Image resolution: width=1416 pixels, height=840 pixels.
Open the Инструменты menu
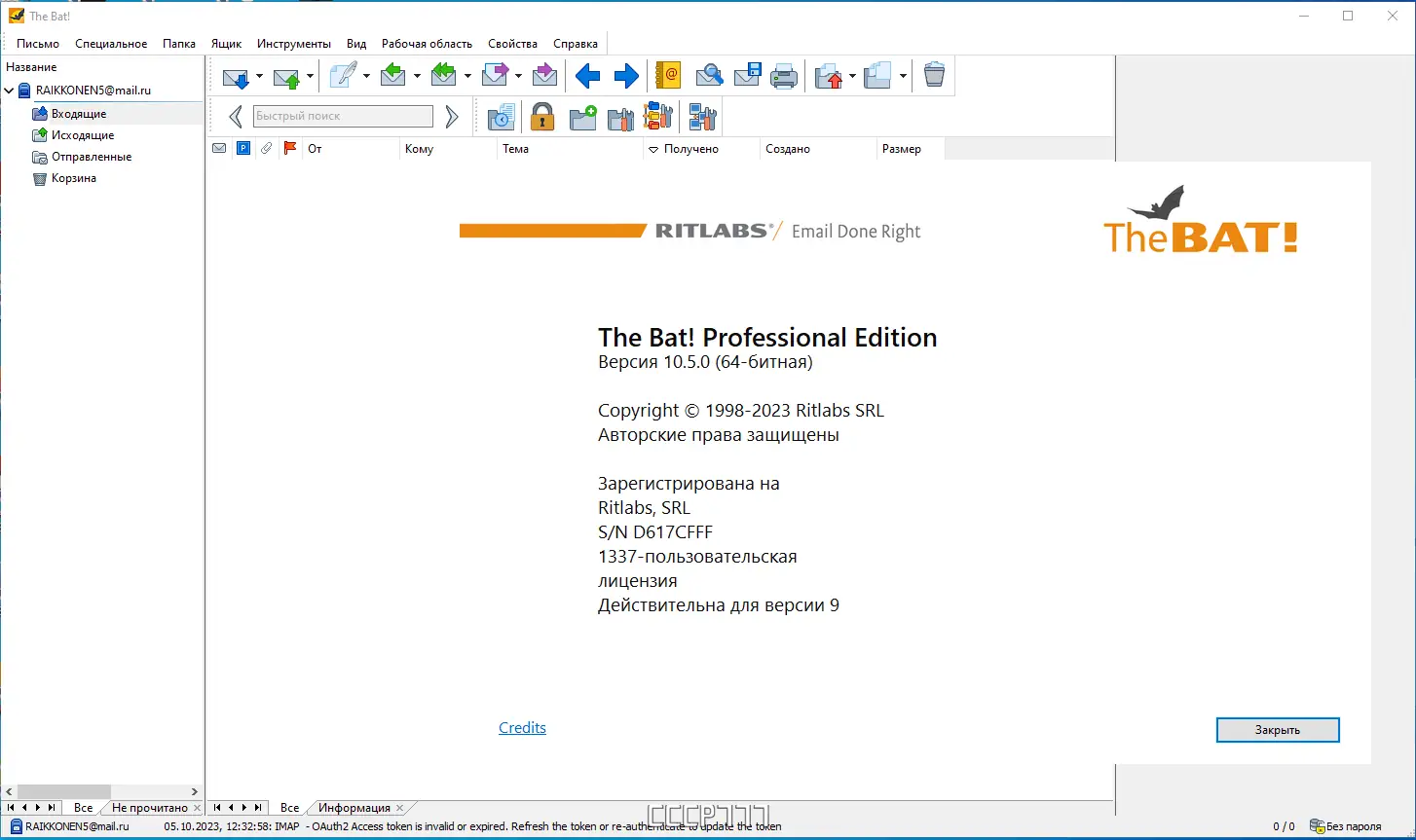click(x=294, y=44)
